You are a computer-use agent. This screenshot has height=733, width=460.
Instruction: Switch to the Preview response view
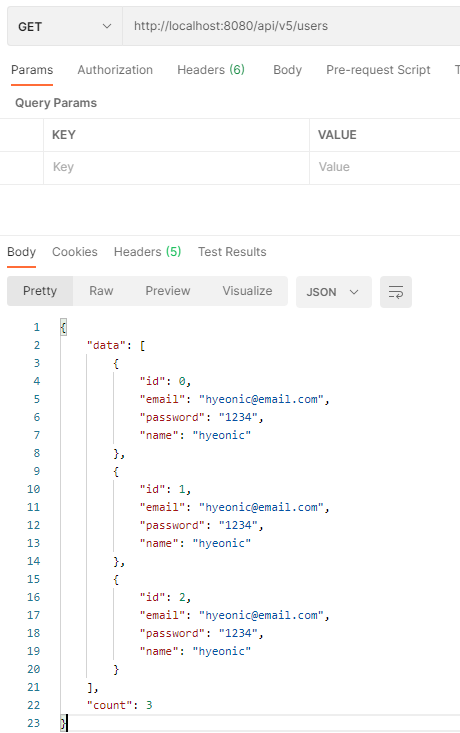(167, 291)
